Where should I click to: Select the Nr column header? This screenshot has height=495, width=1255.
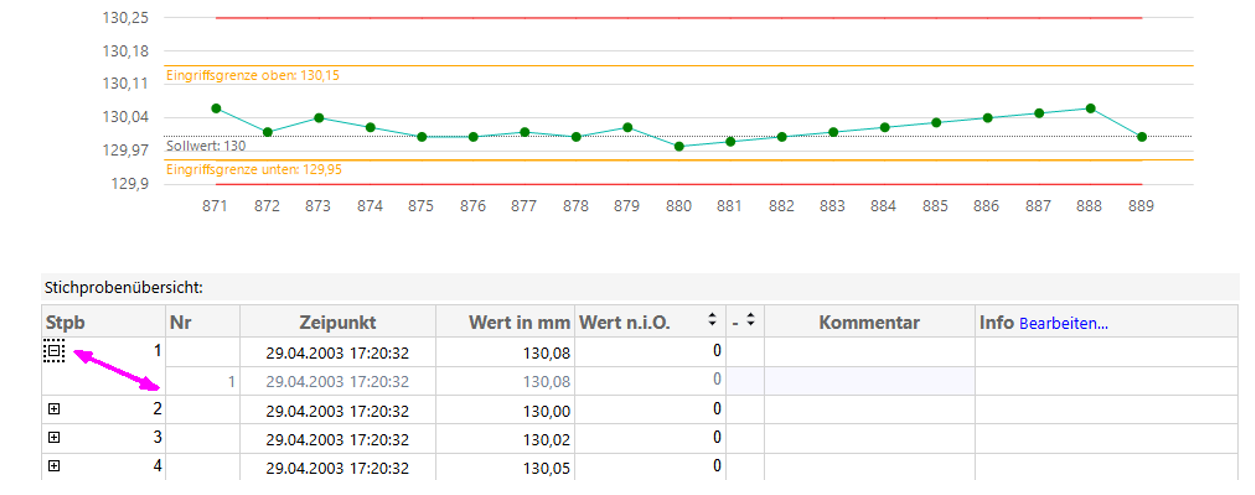point(203,322)
